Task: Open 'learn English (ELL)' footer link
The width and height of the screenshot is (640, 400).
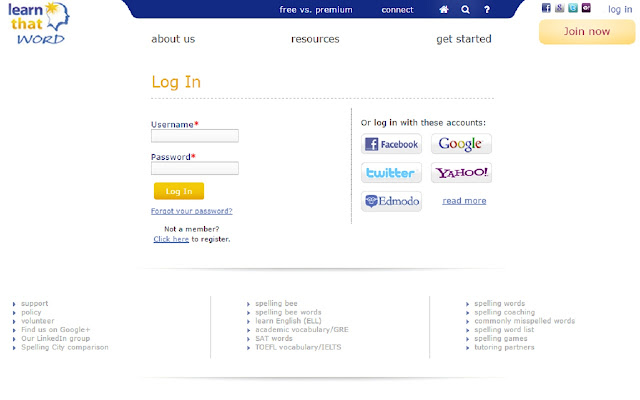Action: pyautogui.click(x=288, y=321)
